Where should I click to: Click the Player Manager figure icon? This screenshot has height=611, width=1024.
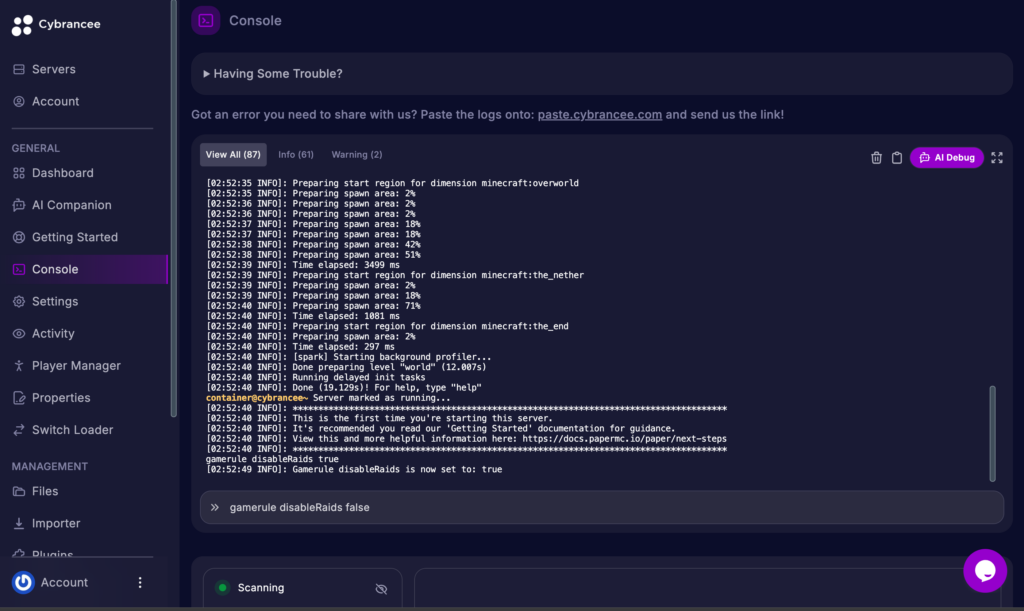click(x=19, y=366)
